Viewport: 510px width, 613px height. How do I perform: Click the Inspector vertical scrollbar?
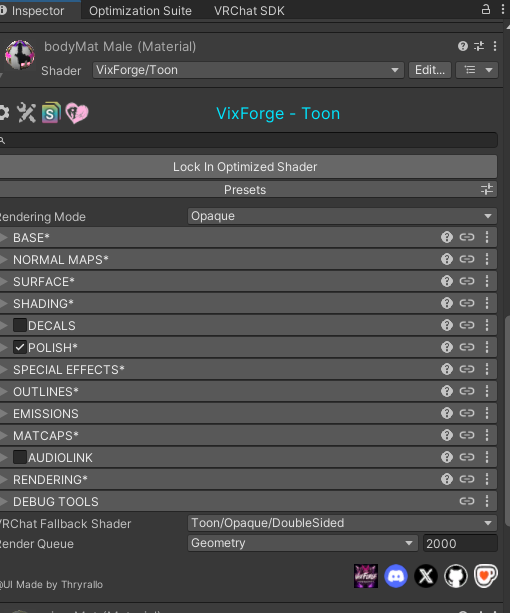pyautogui.click(x=507, y=420)
